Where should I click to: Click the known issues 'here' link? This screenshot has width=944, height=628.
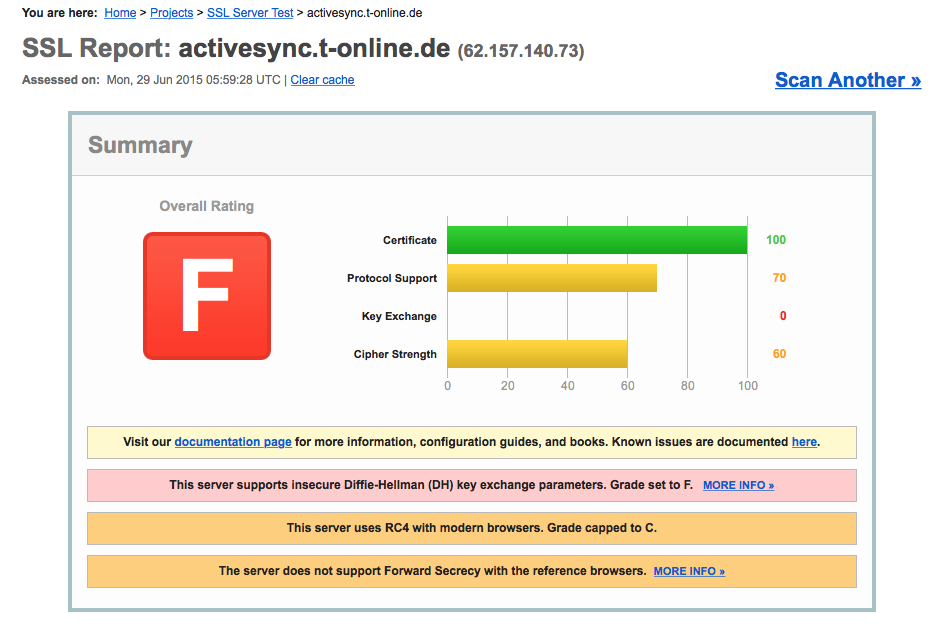click(x=804, y=442)
